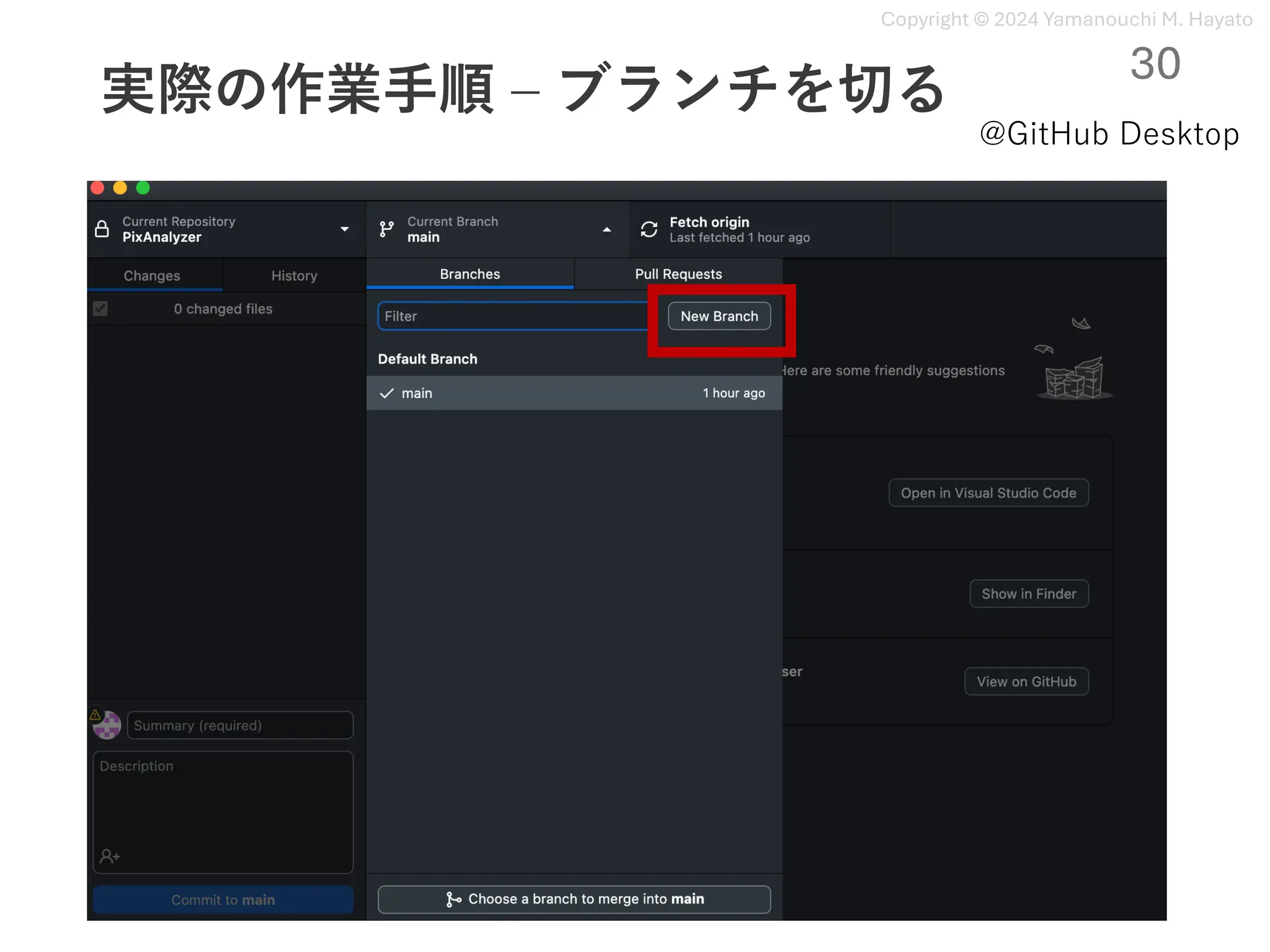This screenshot has height=952, width=1270.
Task: Select the Branches tab
Action: 470,274
